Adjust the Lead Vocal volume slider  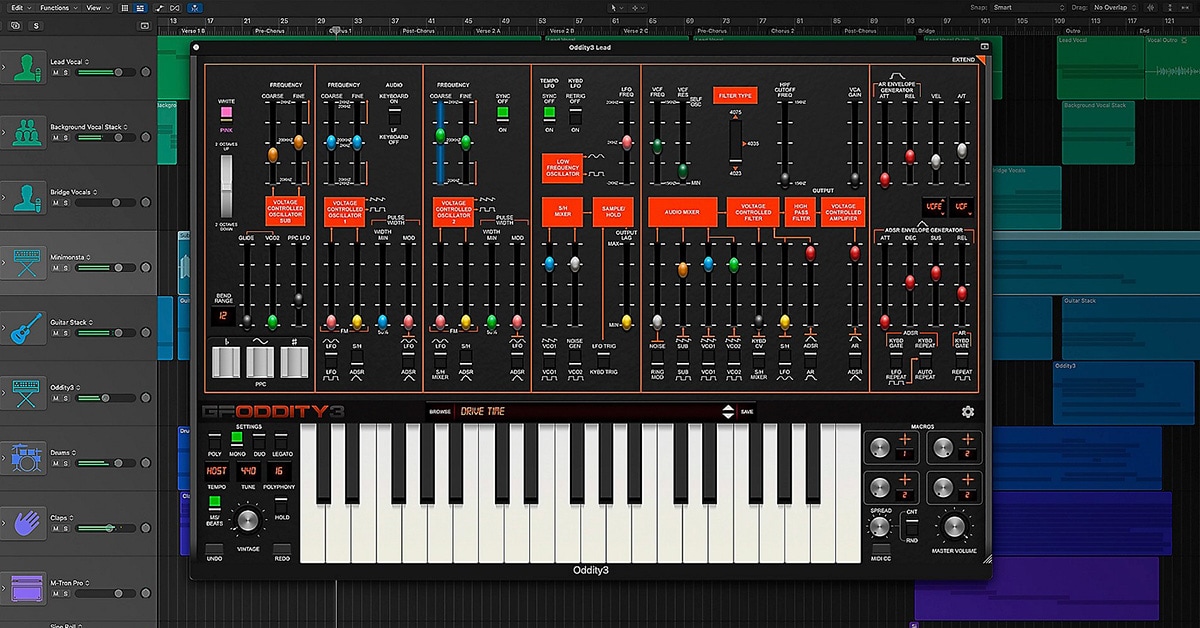[107, 73]
